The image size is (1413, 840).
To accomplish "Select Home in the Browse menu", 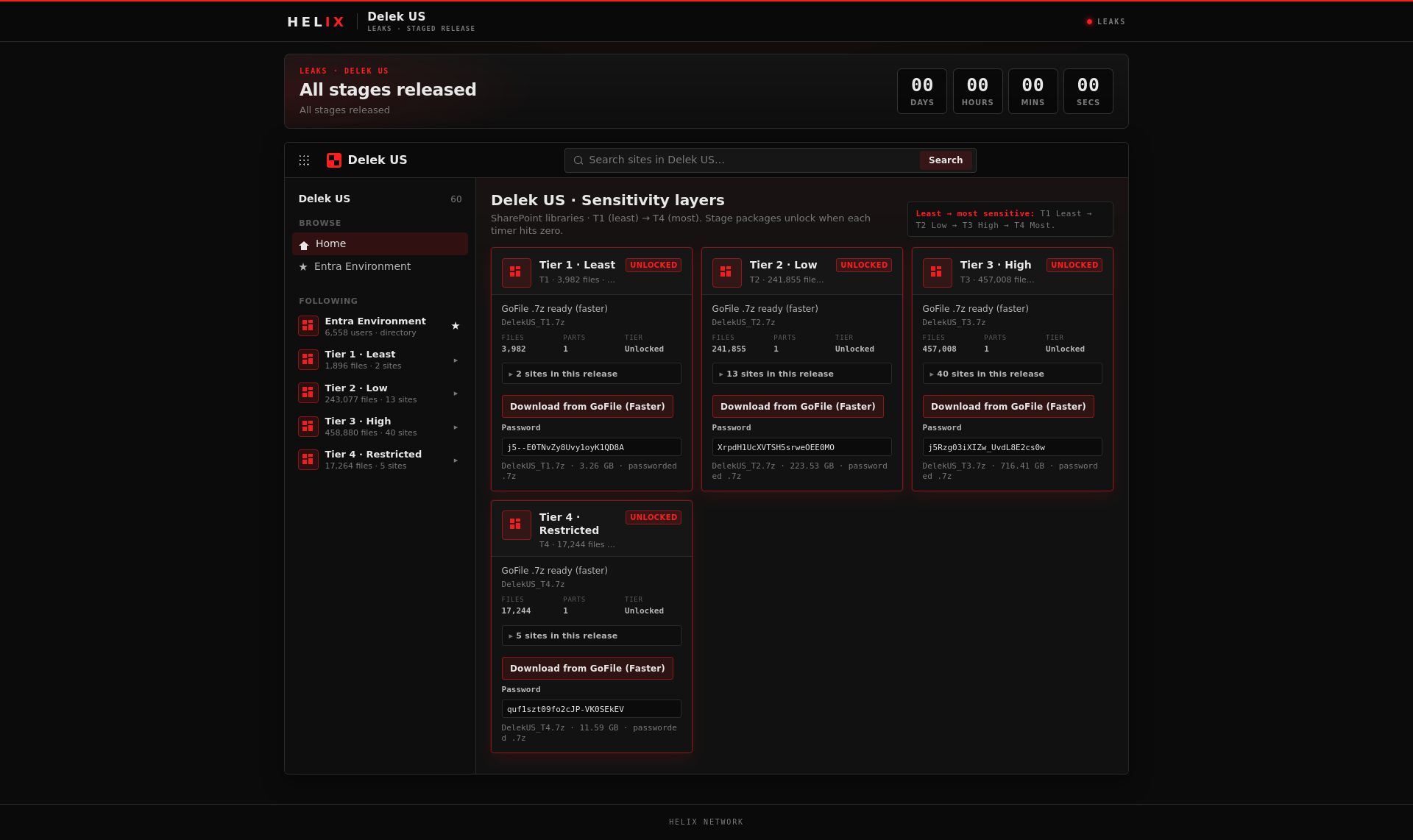I will [x=380, y=244].
